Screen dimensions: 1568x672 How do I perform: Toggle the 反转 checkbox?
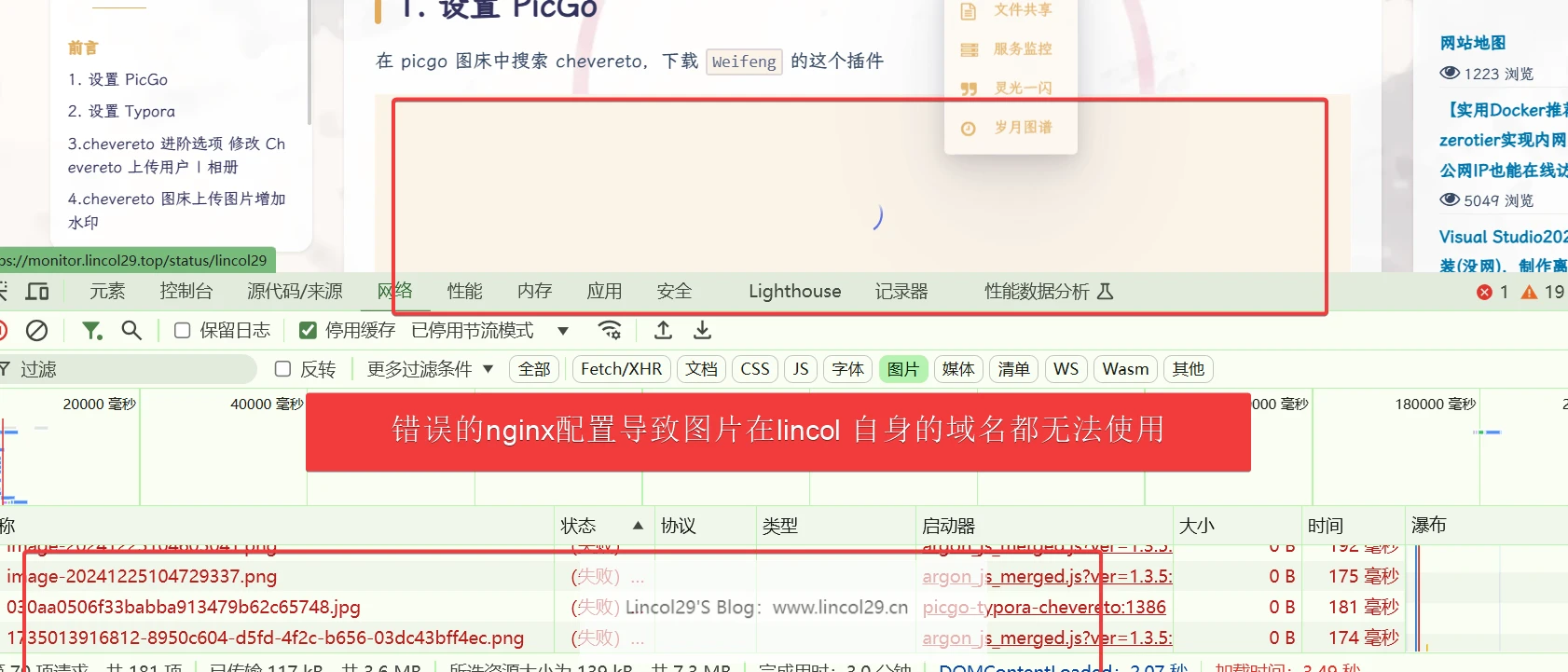coord(283,369)
